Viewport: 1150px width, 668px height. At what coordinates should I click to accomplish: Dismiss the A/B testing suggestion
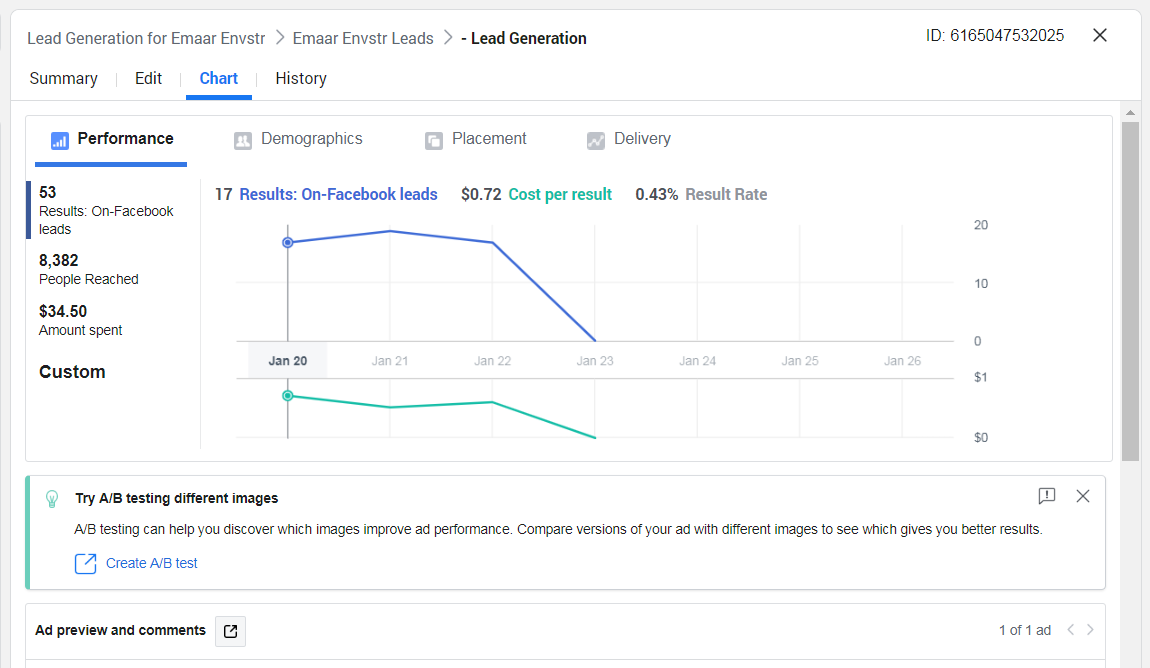click(1082, 496)
